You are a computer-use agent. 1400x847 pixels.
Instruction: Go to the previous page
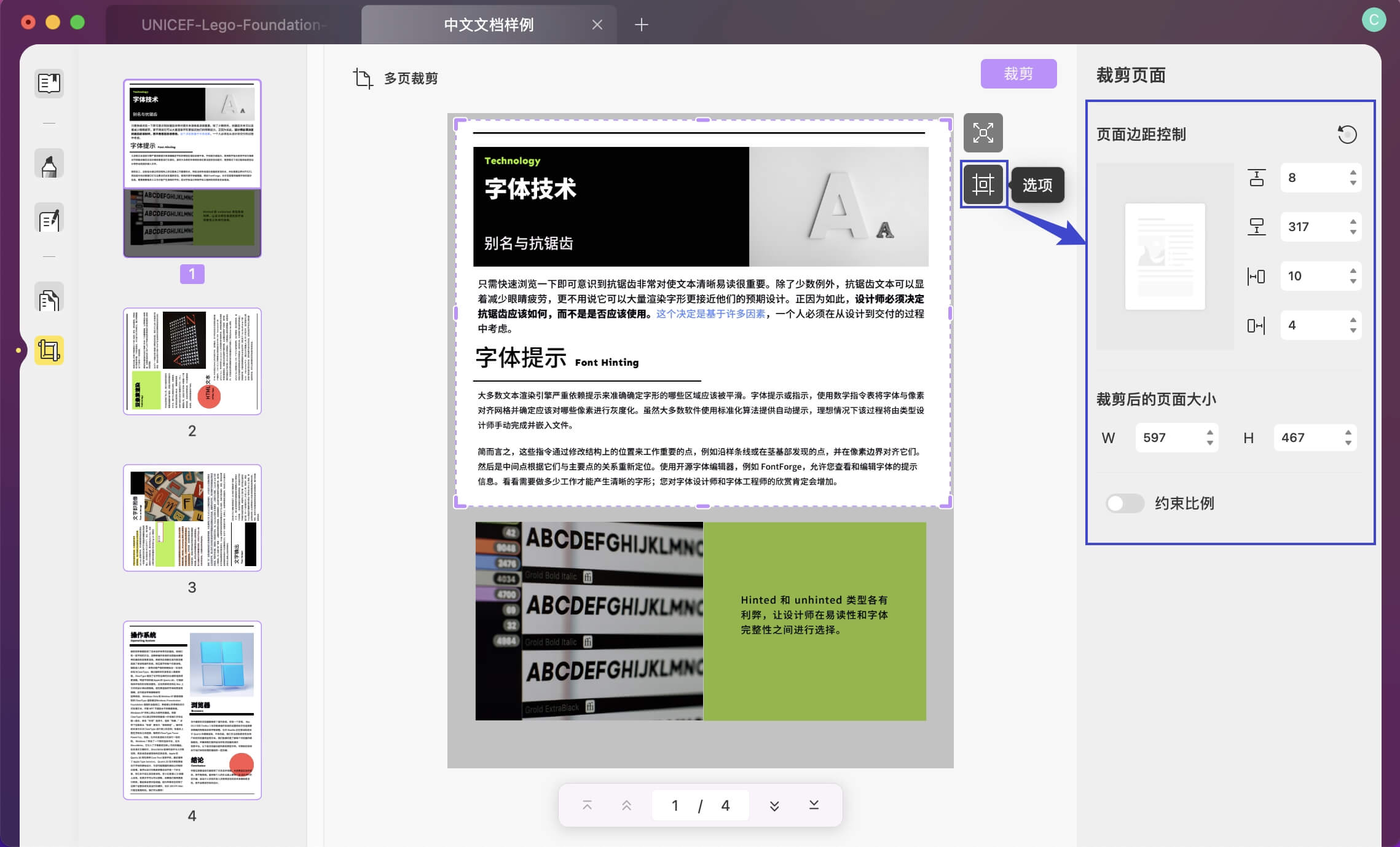626,805
